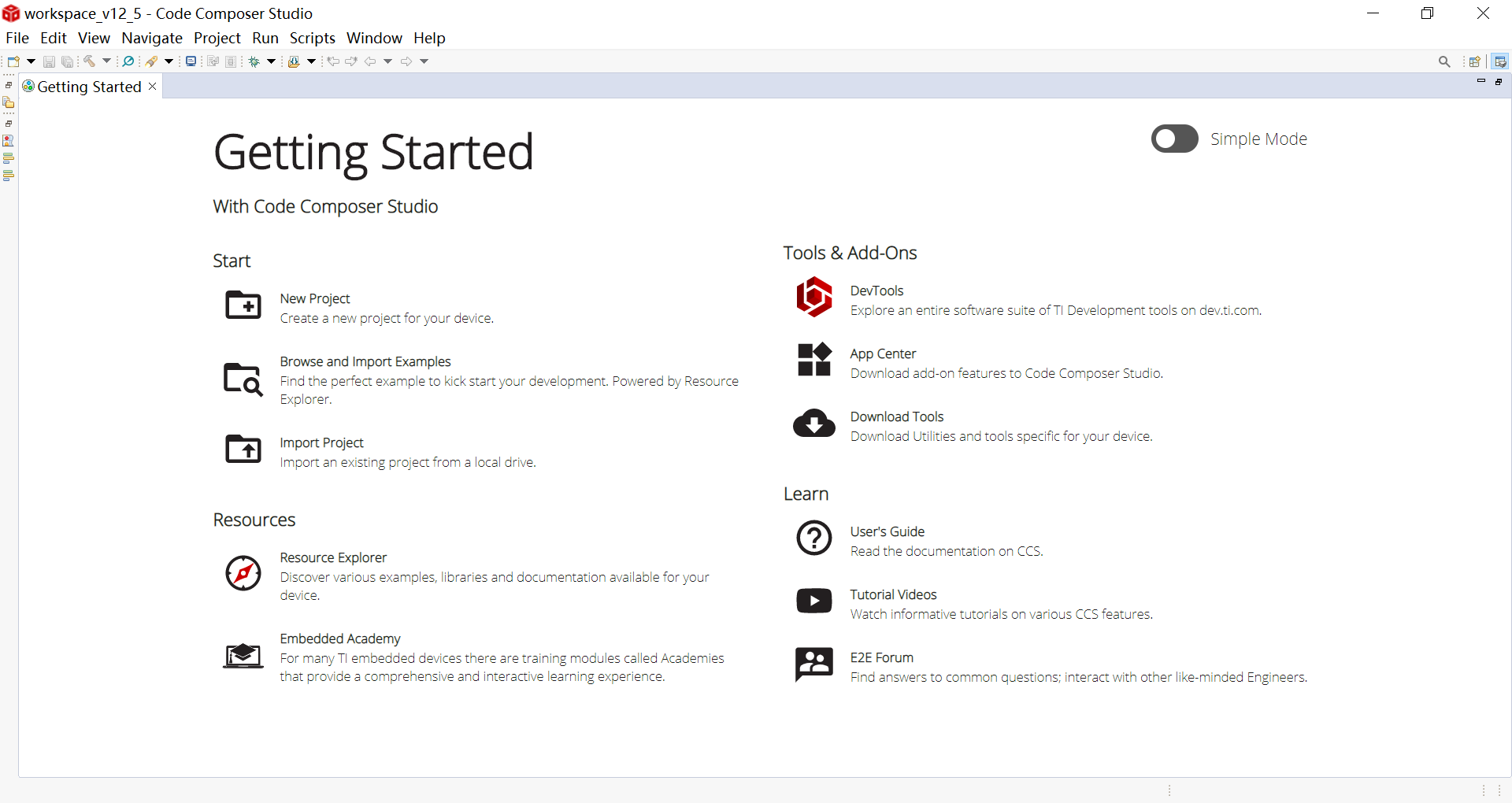1512x803 pixels.
Task: Click the Build hammer icon
Action: (x=89, y=61)
